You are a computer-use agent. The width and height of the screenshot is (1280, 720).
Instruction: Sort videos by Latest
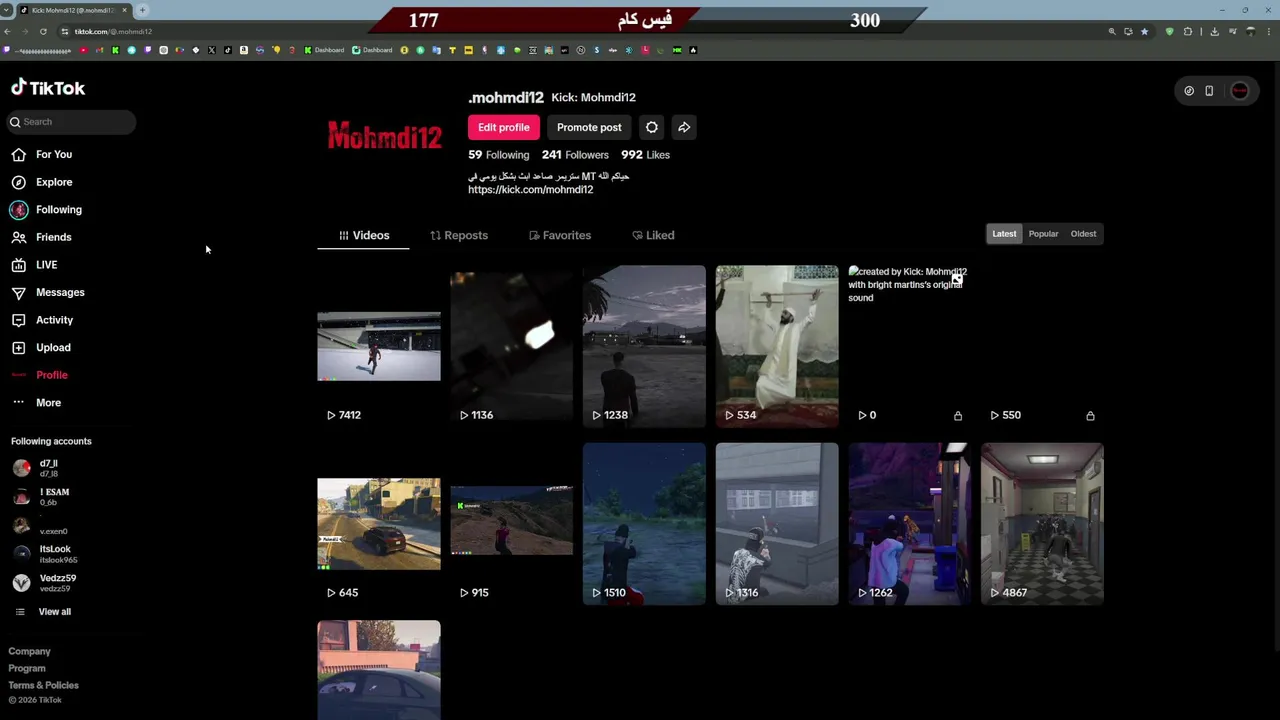point(1004,234)
